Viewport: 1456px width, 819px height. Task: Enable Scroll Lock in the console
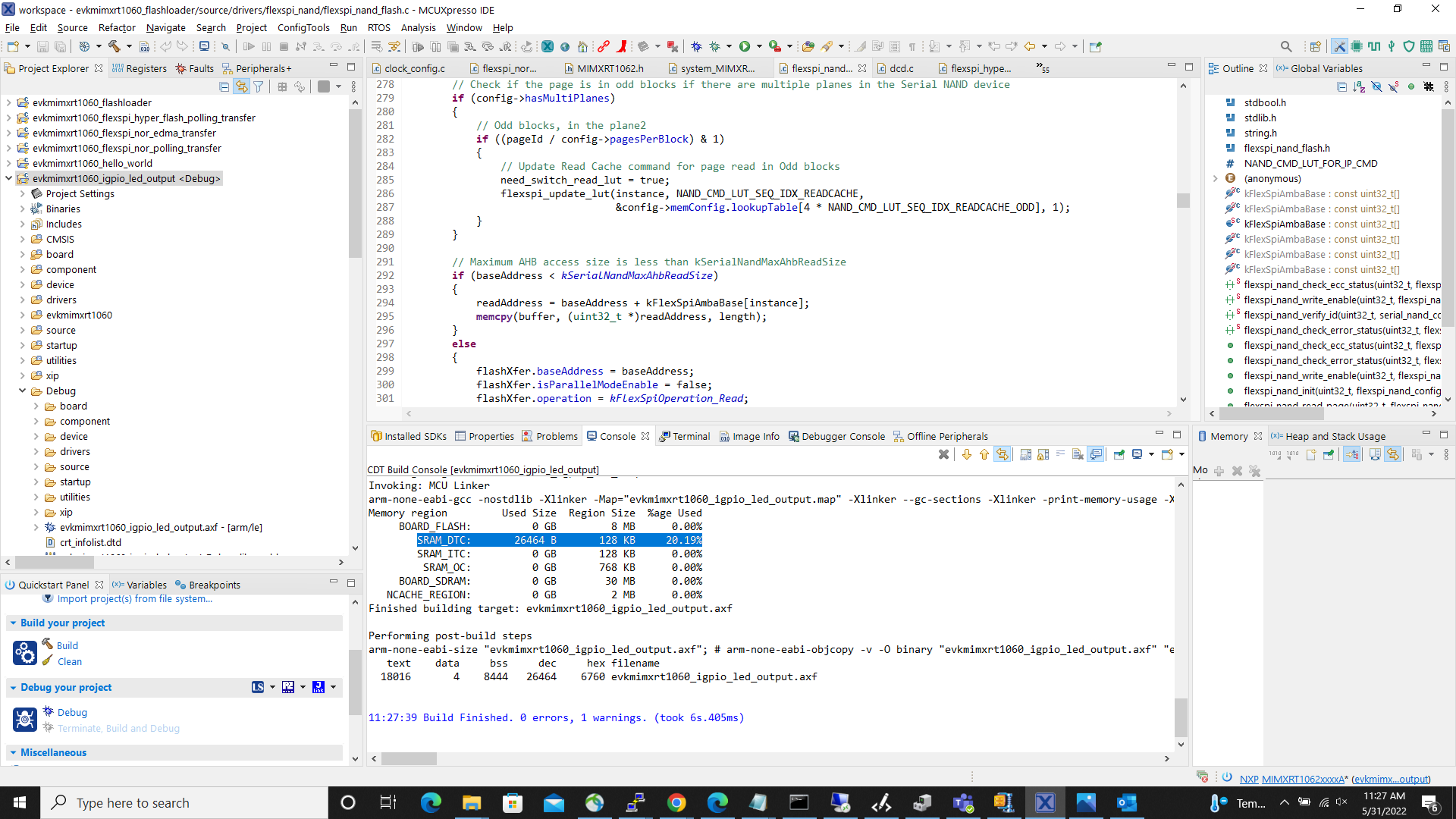coord(1043,454)
